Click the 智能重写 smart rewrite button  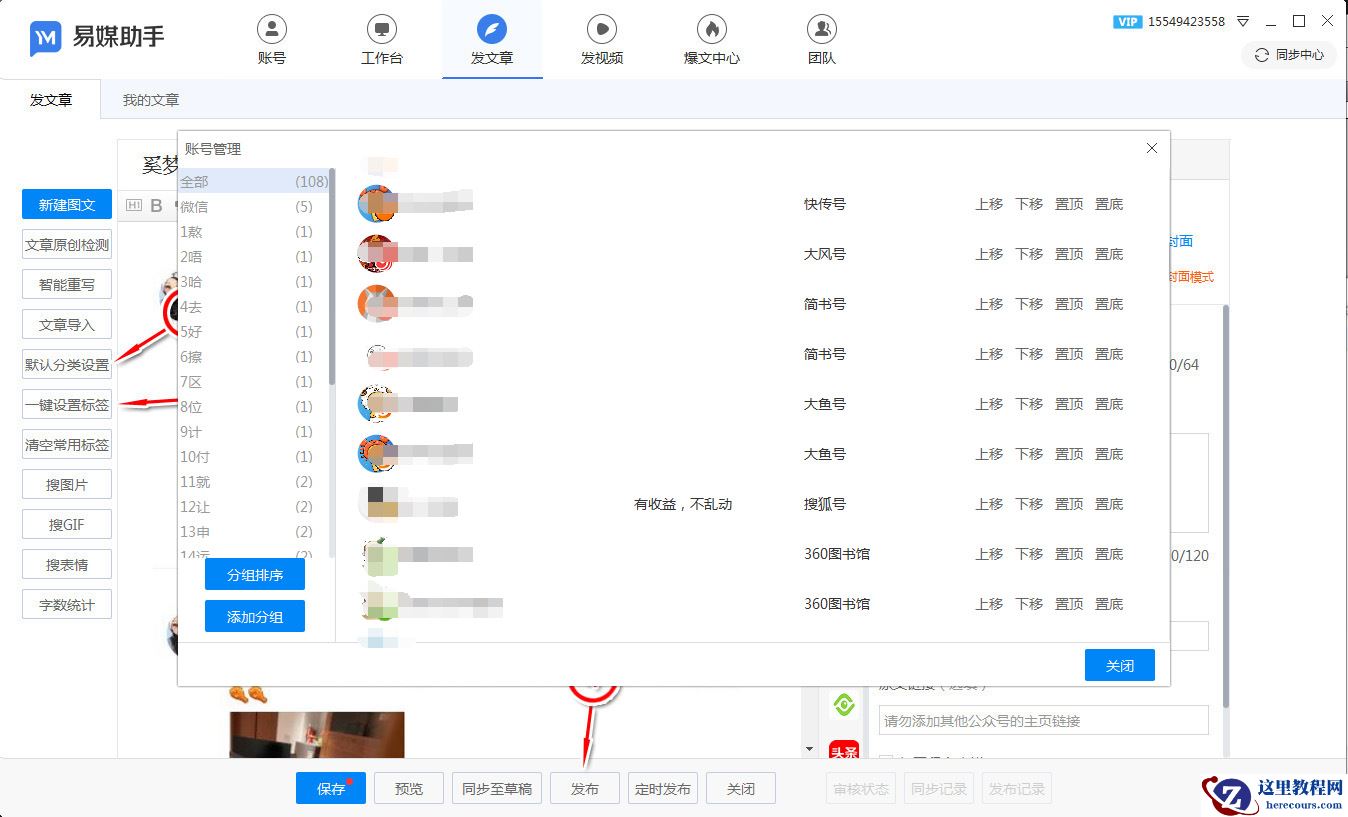click(67, 285)
